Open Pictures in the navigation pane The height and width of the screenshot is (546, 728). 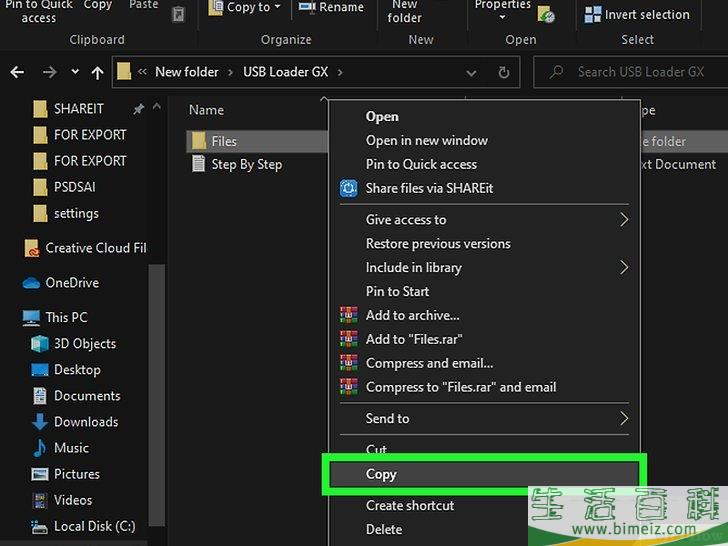coord(65,474)
